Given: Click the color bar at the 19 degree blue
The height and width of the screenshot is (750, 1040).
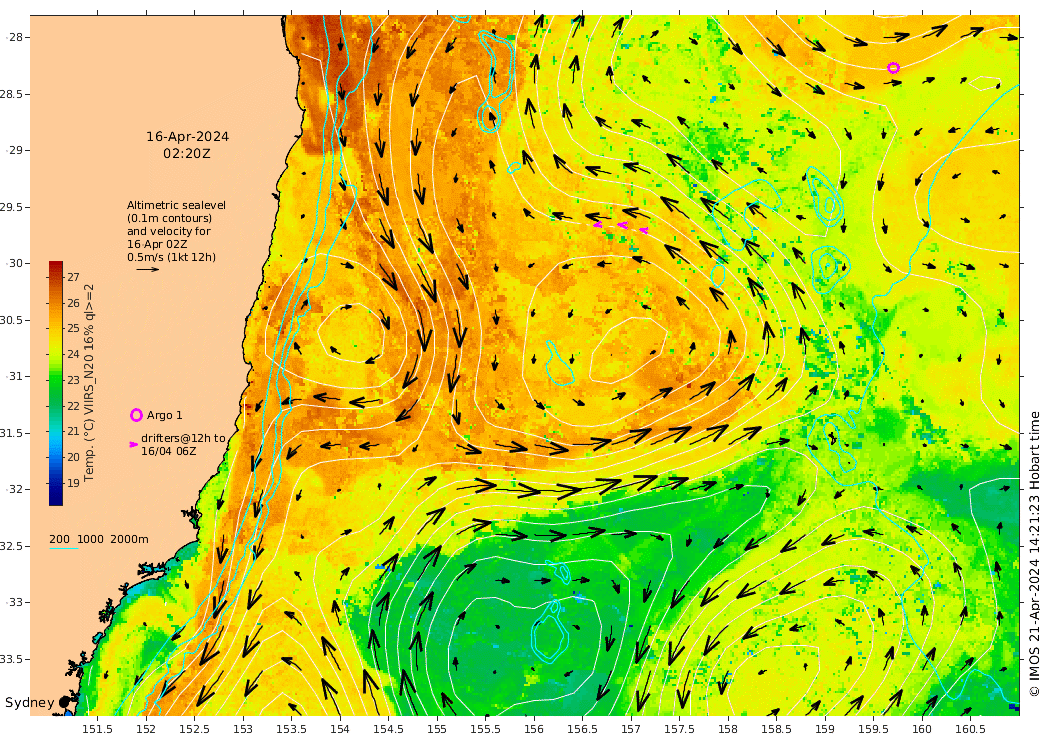Looking at the screenshot, I should coord(56,483).
